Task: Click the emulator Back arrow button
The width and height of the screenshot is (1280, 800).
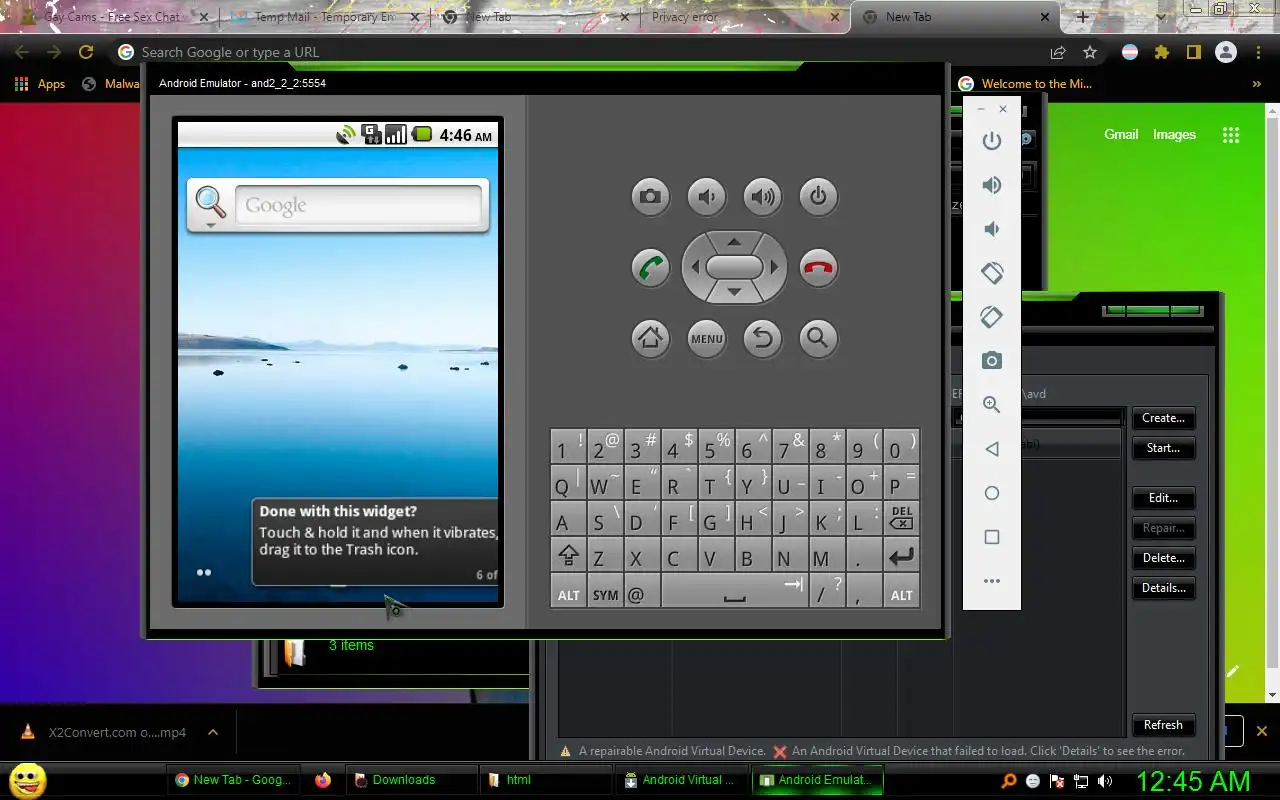Action: point(762,338)
